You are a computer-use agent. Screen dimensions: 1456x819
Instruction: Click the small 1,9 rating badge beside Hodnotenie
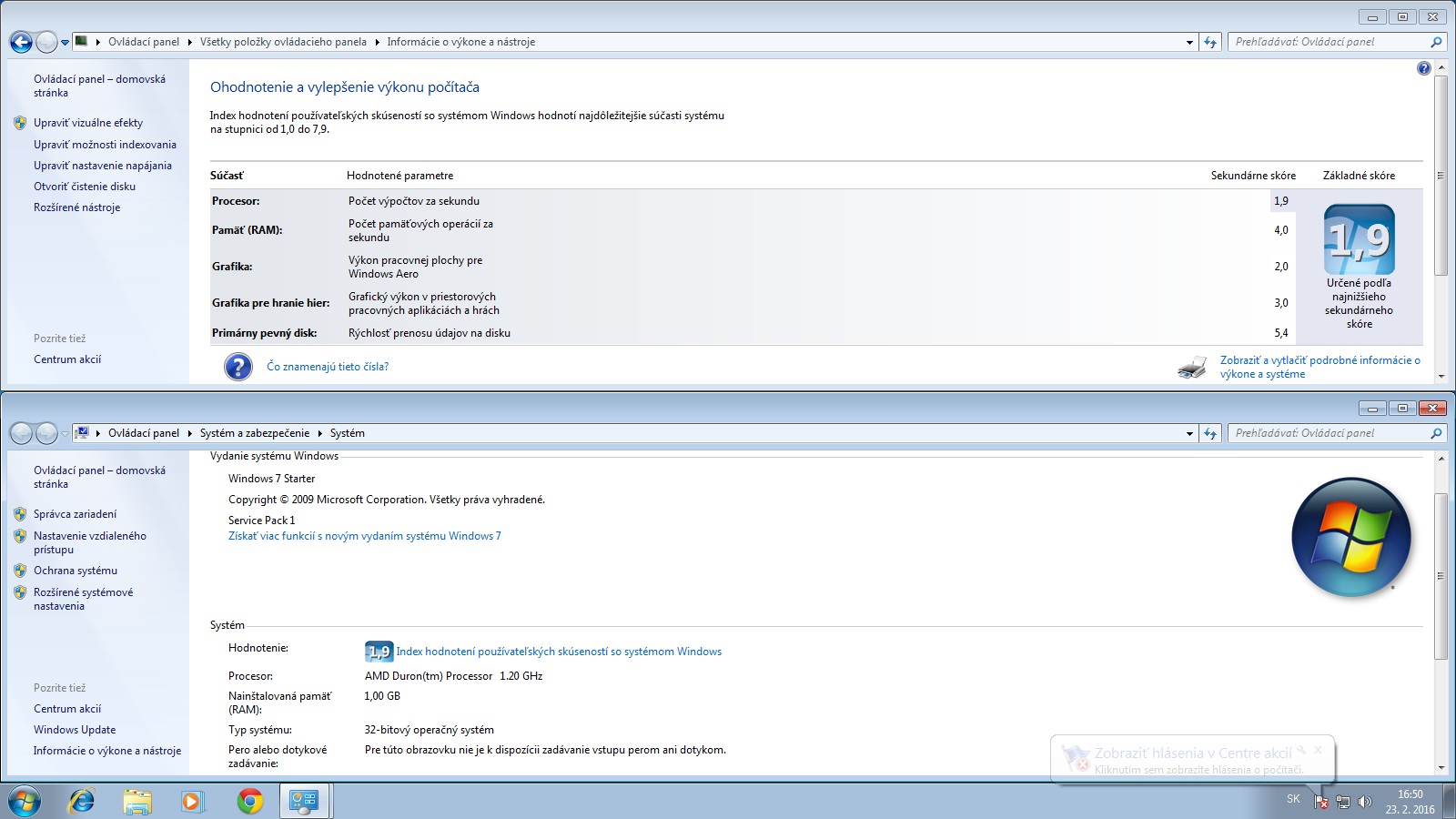[x=379, y=652]
